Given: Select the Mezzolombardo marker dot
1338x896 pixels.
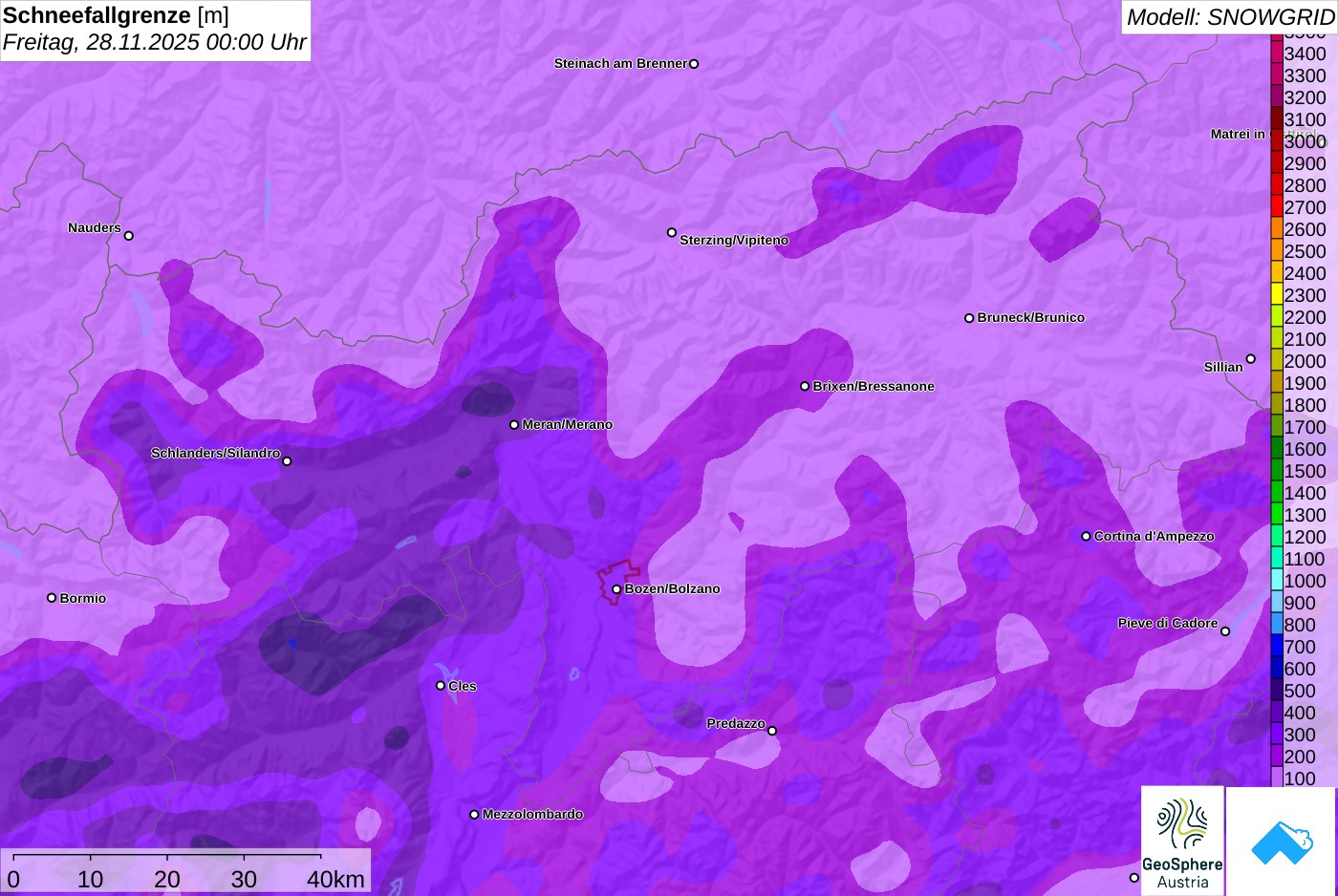Looking at the screenshot, I should tap(474, 815).
